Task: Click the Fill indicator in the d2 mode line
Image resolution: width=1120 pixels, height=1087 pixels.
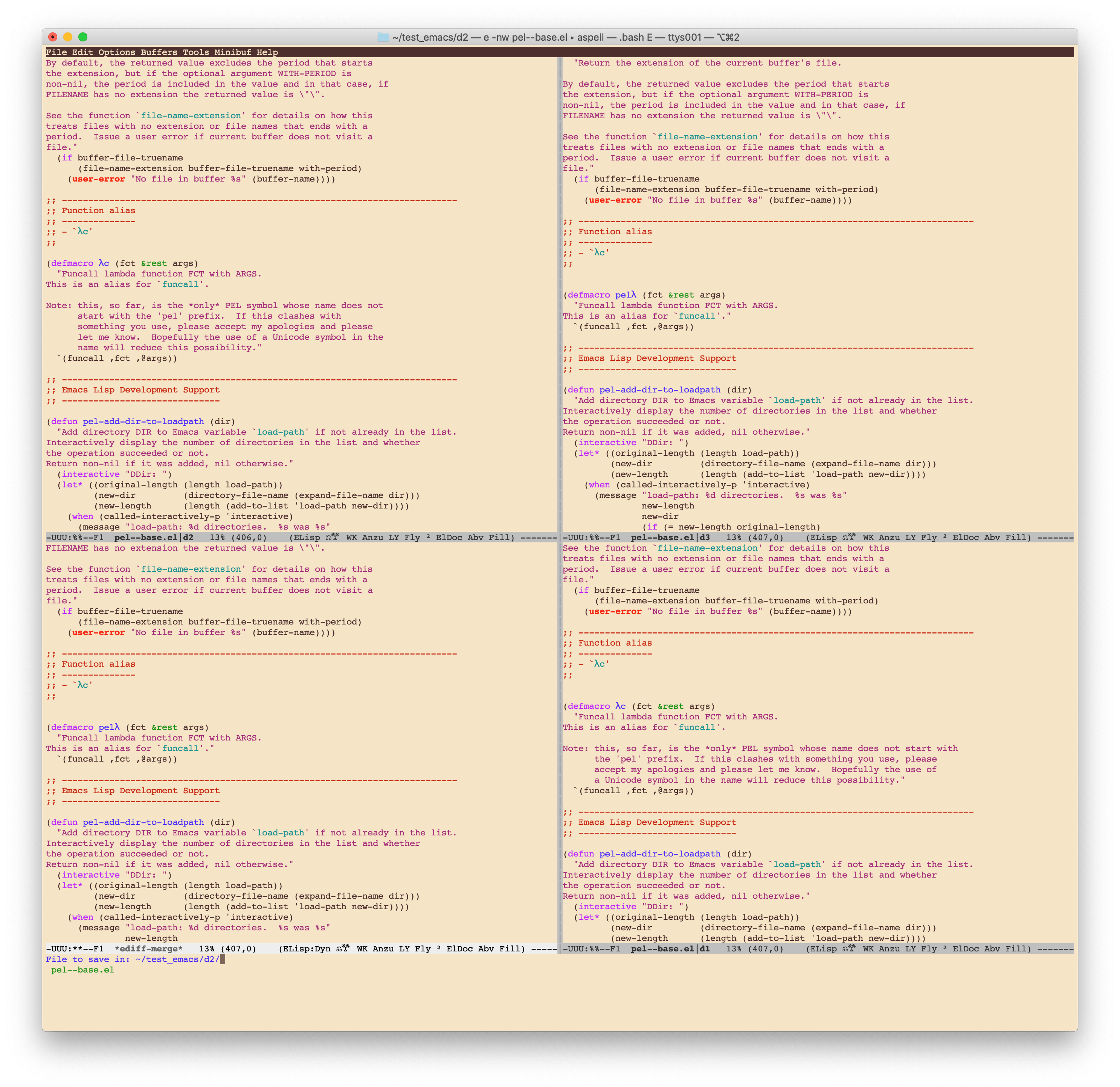Action: 499,537
